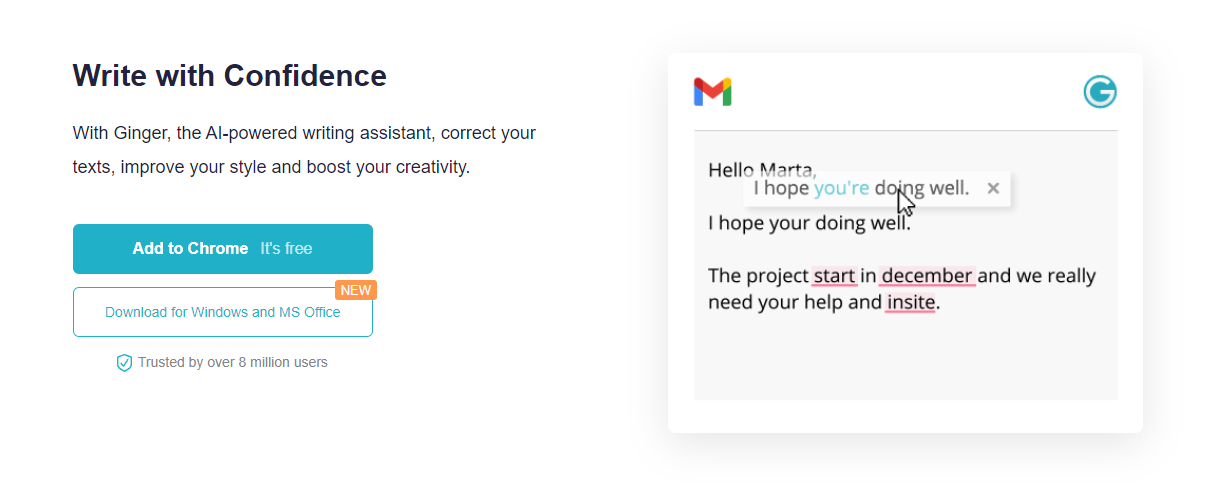The height and width of the screenshot is (491, 1217).
Task: Click the underlined word "insite"
Action: [910, 302]
